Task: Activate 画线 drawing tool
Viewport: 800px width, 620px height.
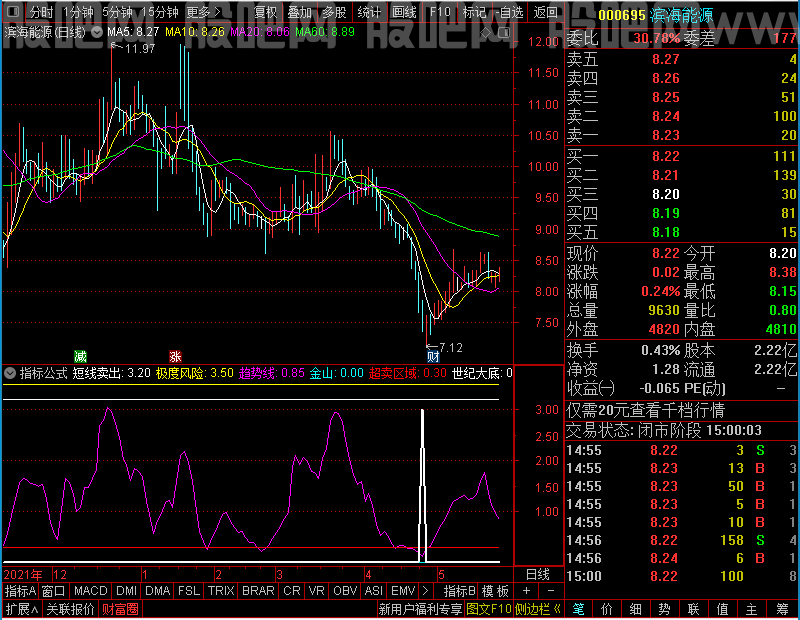Action: click(404, 12)
